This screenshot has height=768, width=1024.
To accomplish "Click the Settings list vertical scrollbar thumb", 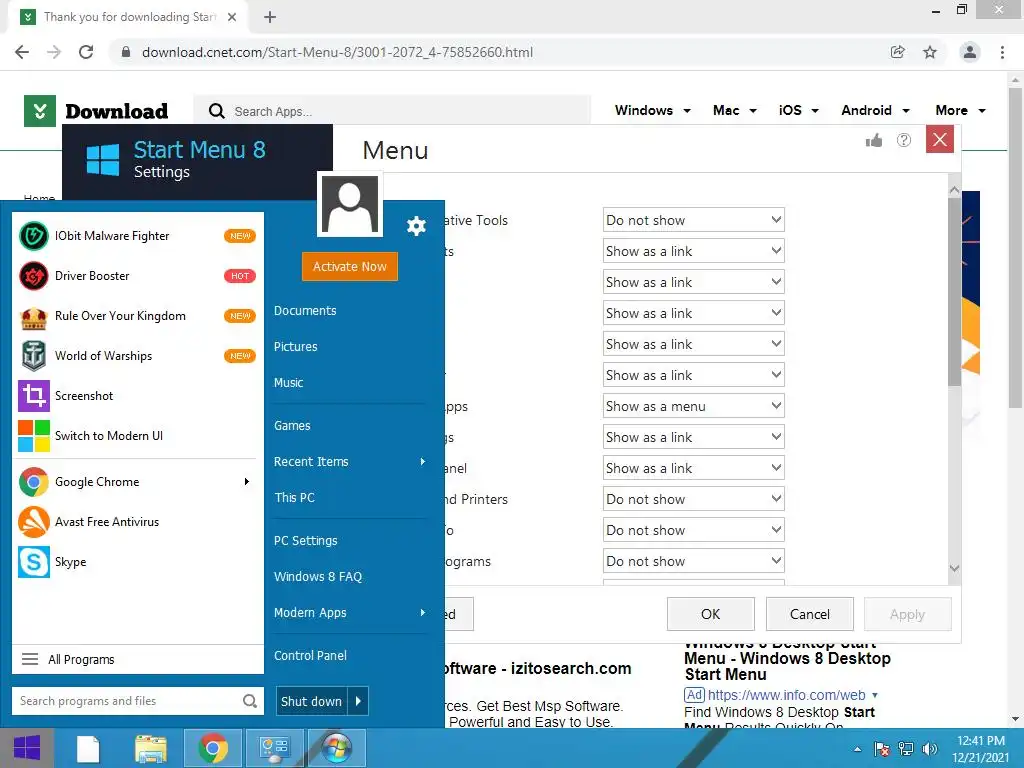I will point(954,291).
